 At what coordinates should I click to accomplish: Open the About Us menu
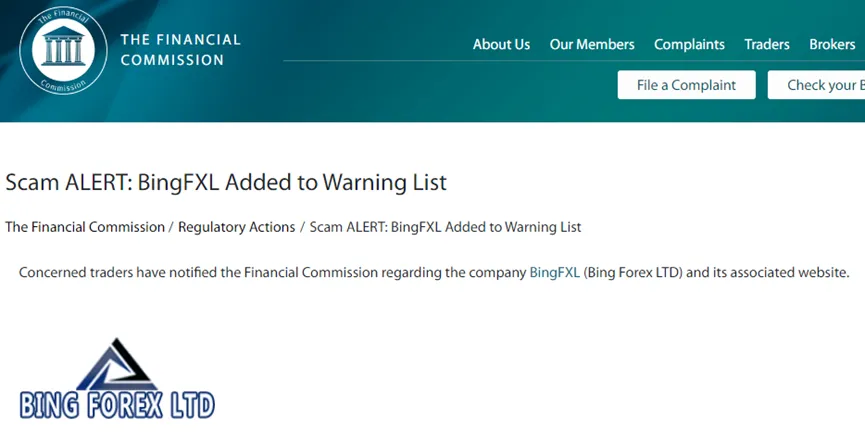click(501, 45)
